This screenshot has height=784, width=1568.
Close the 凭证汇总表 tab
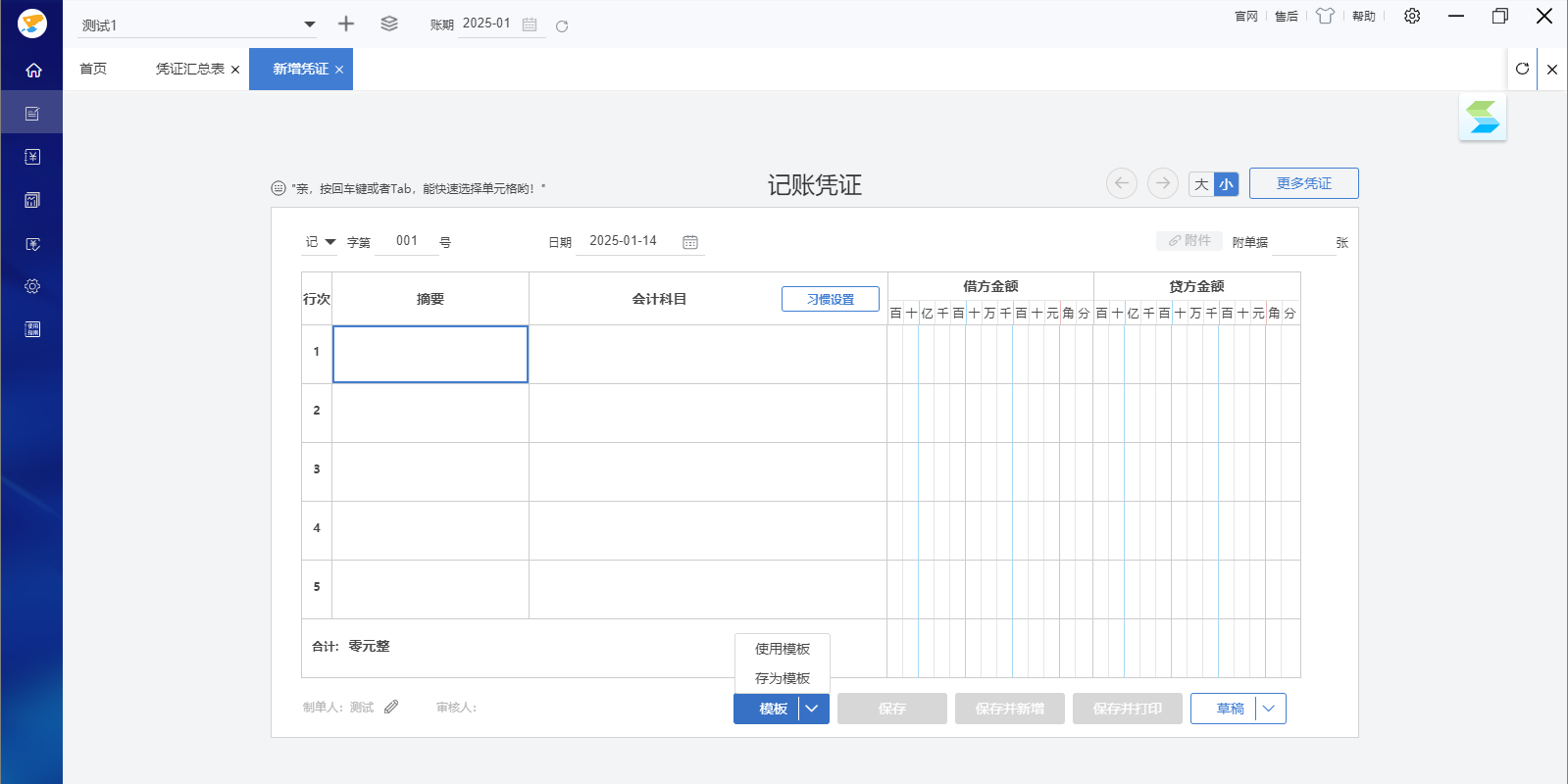(x=235, y=70)
